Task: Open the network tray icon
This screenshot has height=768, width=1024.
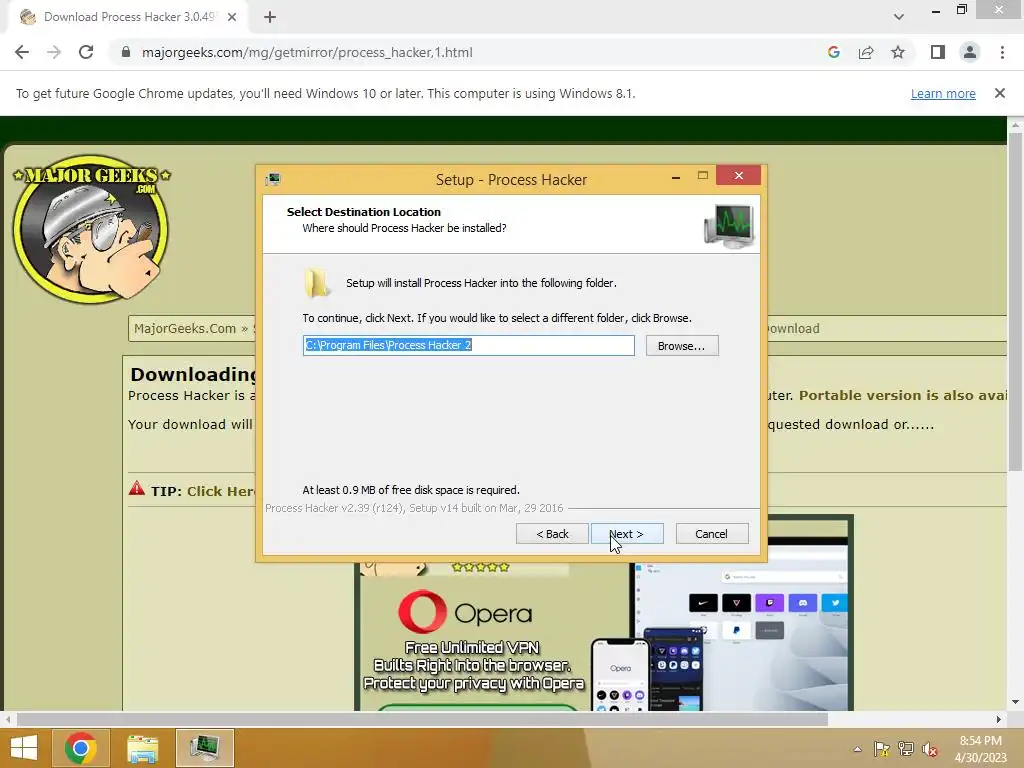Action: (x=906, y=749)
